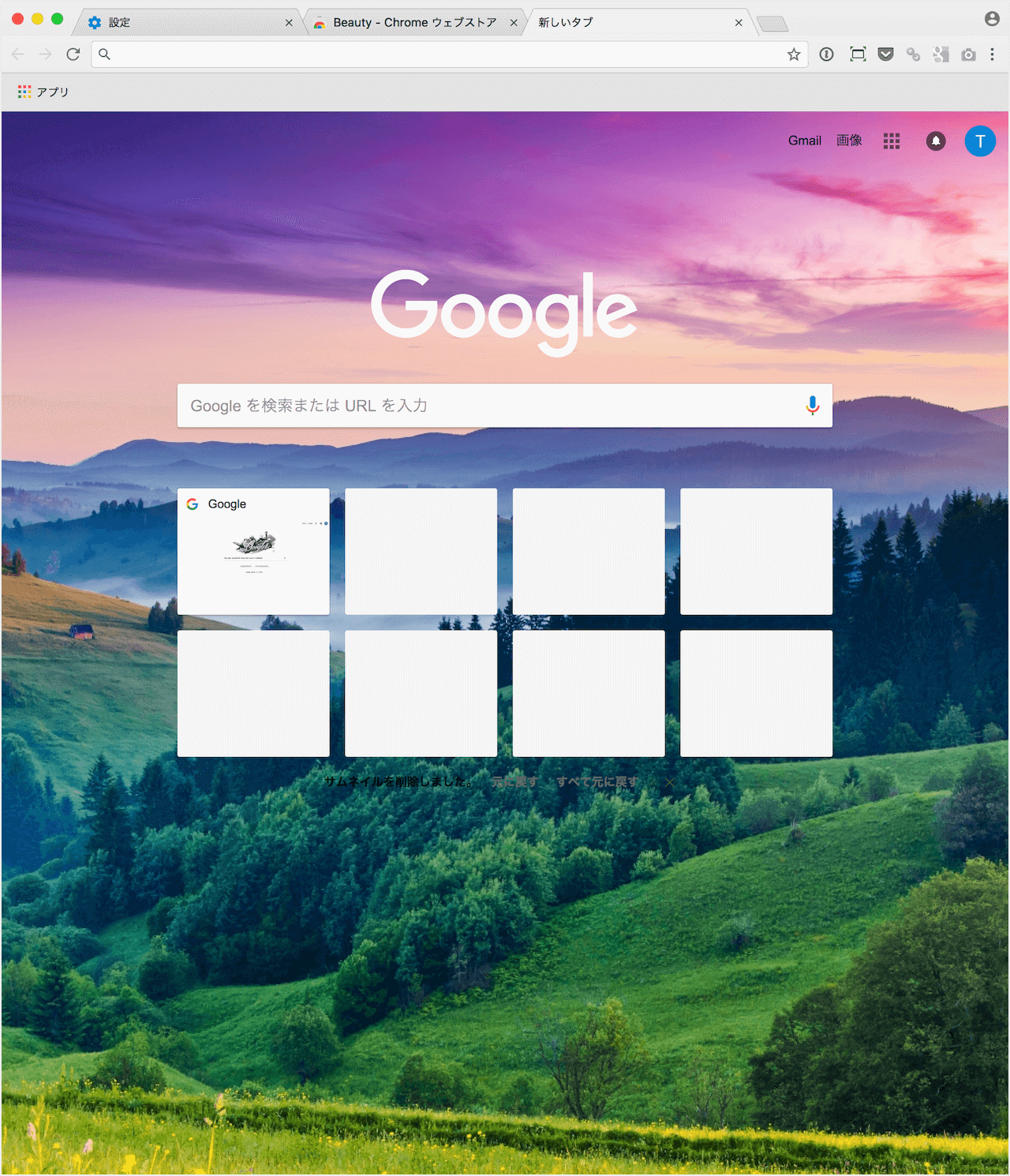Click the Google logo on the page
Image resolution: width=1010 pixels, height=1176 pixels.
504,313
